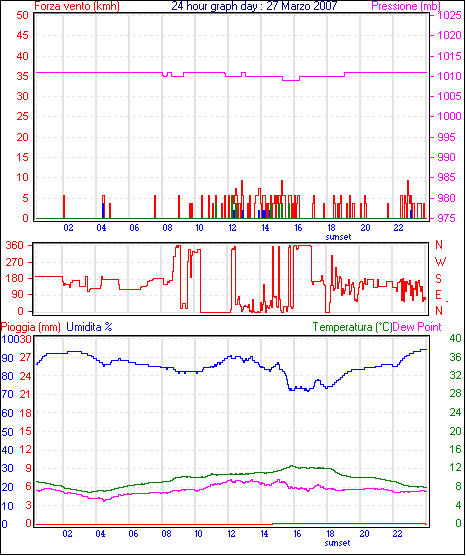Click the 'Dew Point' legend label
Image resolution: width=466 pixels, height=556 pixels.
(x=417, y=327)
